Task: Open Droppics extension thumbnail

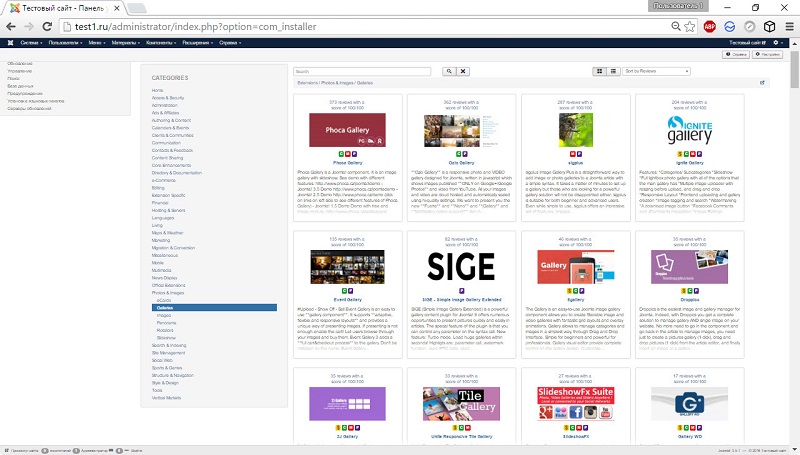Action: (690, 267)
